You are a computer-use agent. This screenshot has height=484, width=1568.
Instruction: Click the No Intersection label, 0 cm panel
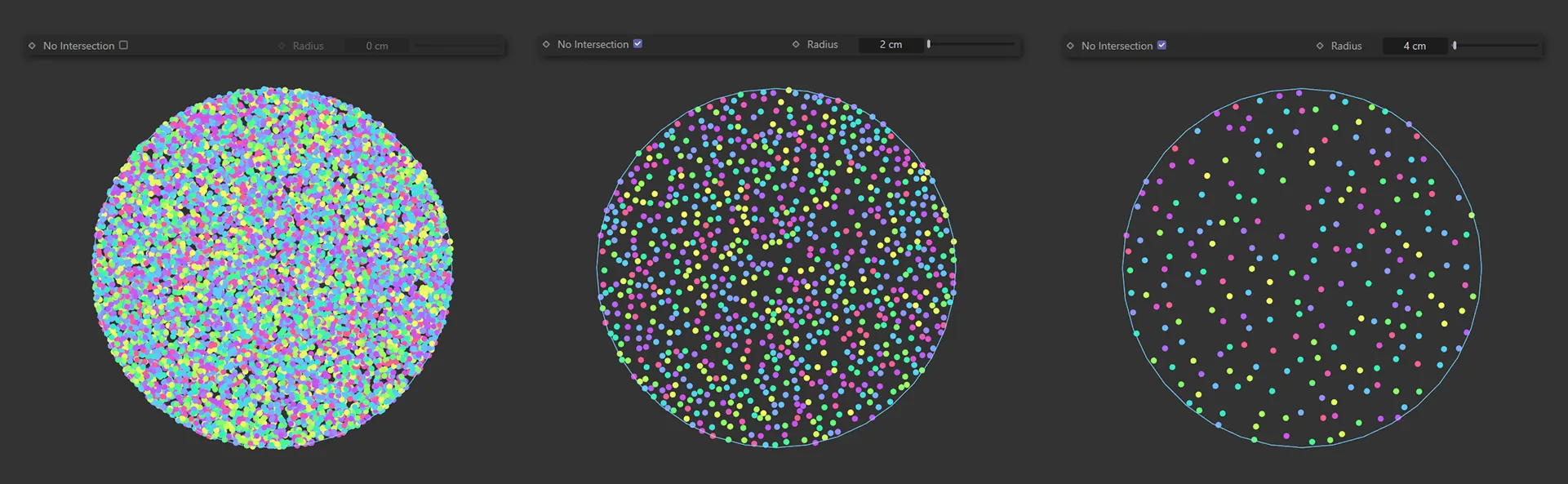[78, 46]
